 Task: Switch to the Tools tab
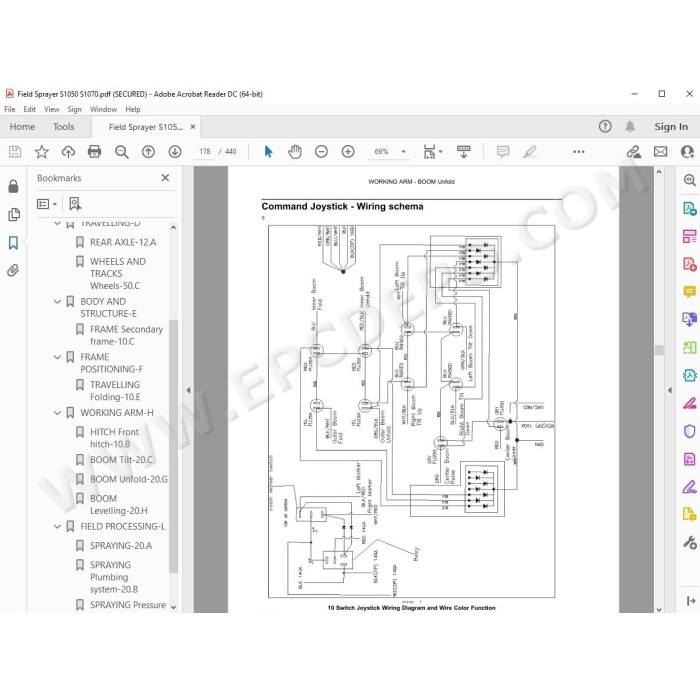click(64, 127)
